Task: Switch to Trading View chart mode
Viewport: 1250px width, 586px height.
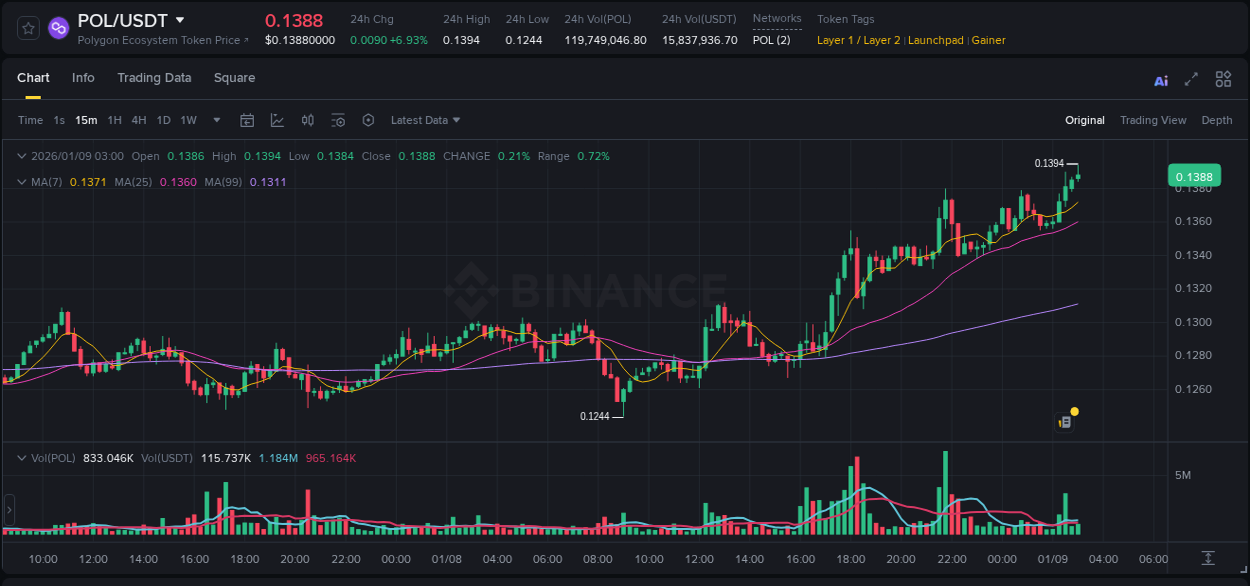Action: (1153, 120)
